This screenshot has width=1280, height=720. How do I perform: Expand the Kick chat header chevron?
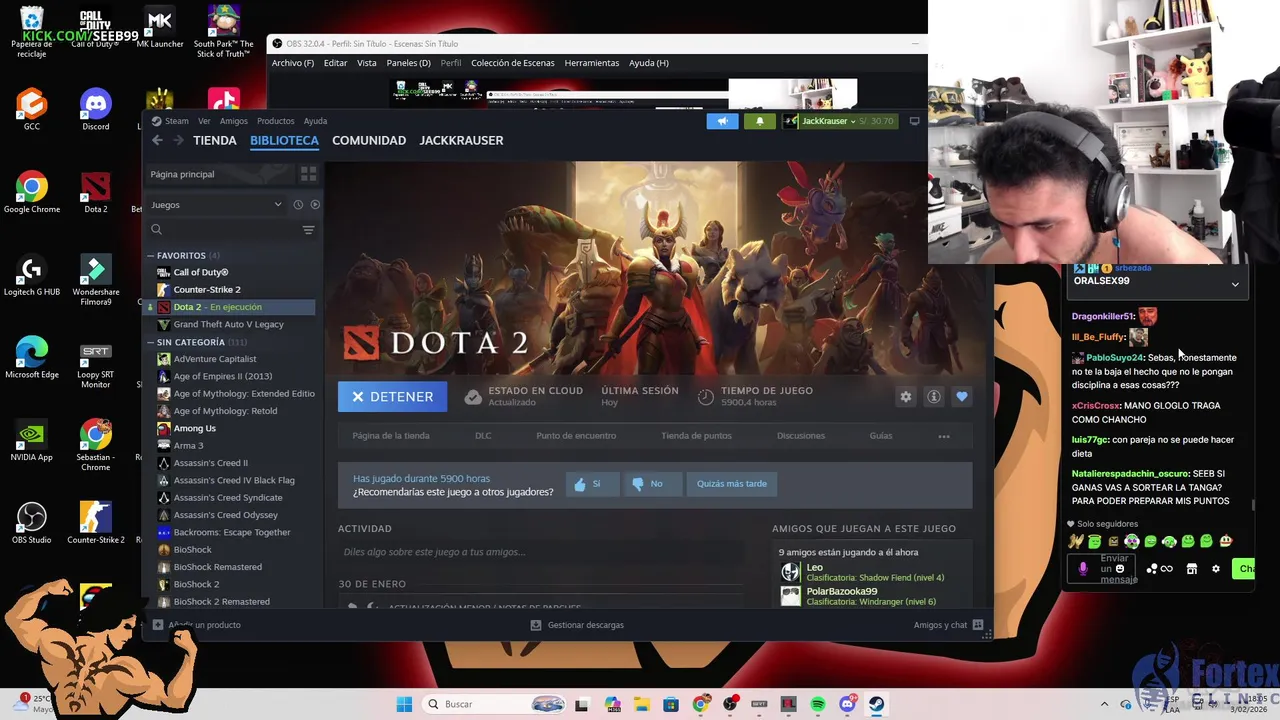[x=1235, y=284]
